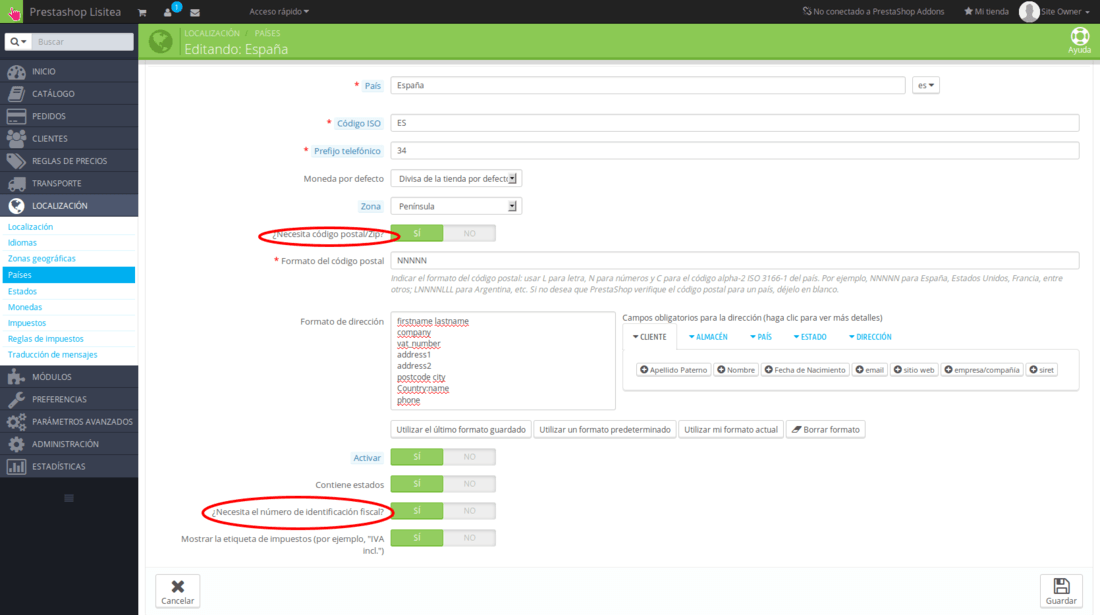1100x615 pixels.
Task: Expand the ALMACÉN fields tab
Action: click(708, 337)
